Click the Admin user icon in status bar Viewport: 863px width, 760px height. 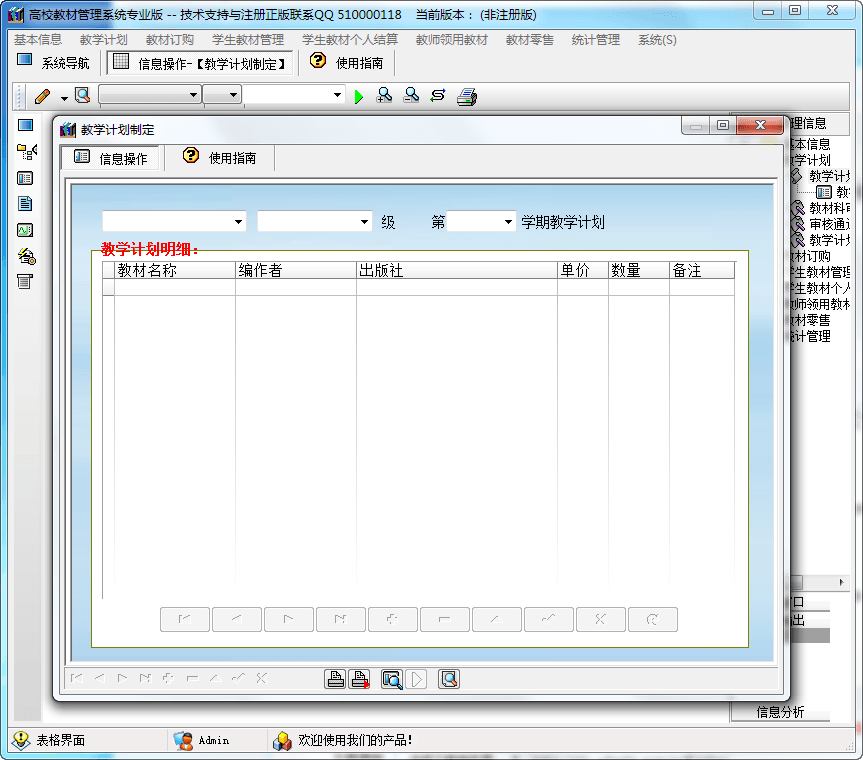[x=183, y=740]
